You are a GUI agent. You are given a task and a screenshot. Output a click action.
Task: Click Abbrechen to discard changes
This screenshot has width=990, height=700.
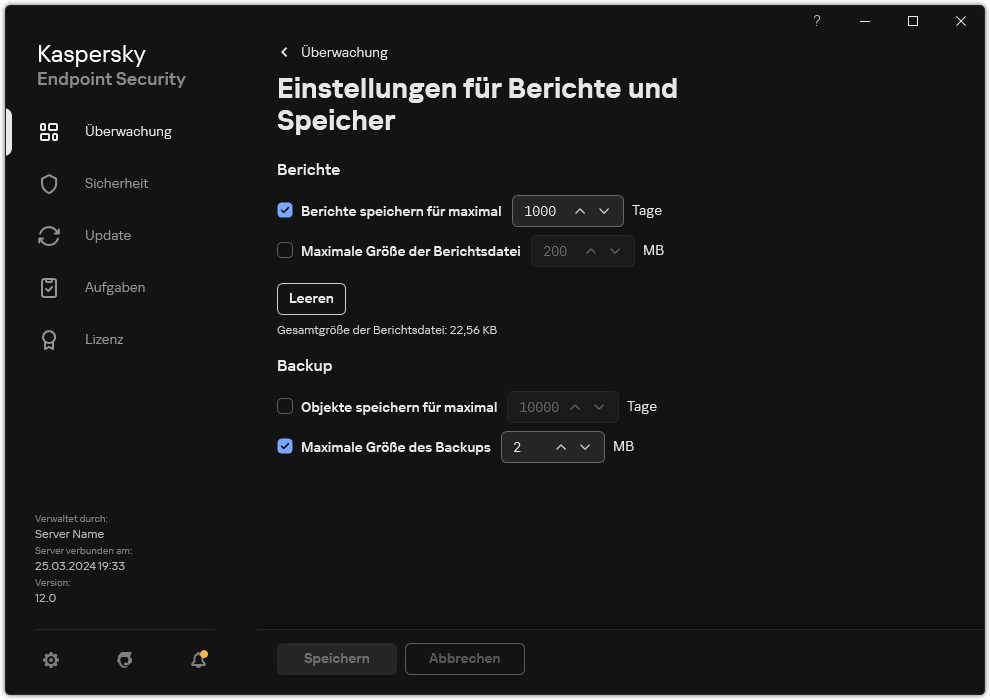pos(464,658)
